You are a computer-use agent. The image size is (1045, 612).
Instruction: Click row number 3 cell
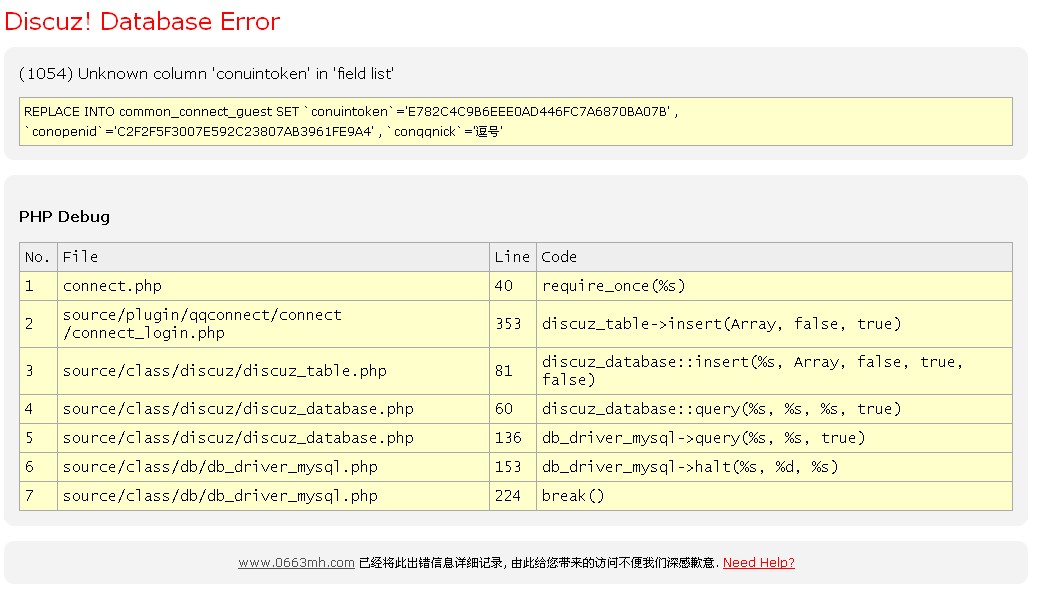(x=38, y=371)
